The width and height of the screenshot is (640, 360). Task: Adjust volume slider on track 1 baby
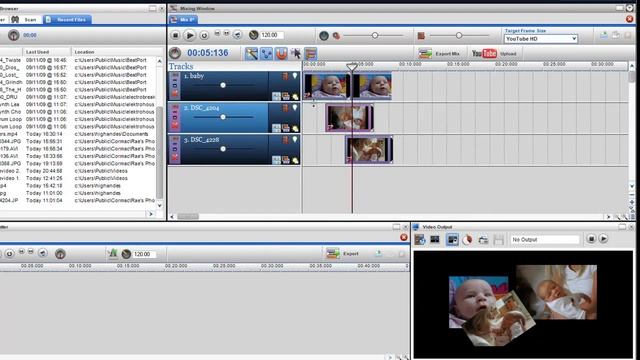[x=223, y=85]
